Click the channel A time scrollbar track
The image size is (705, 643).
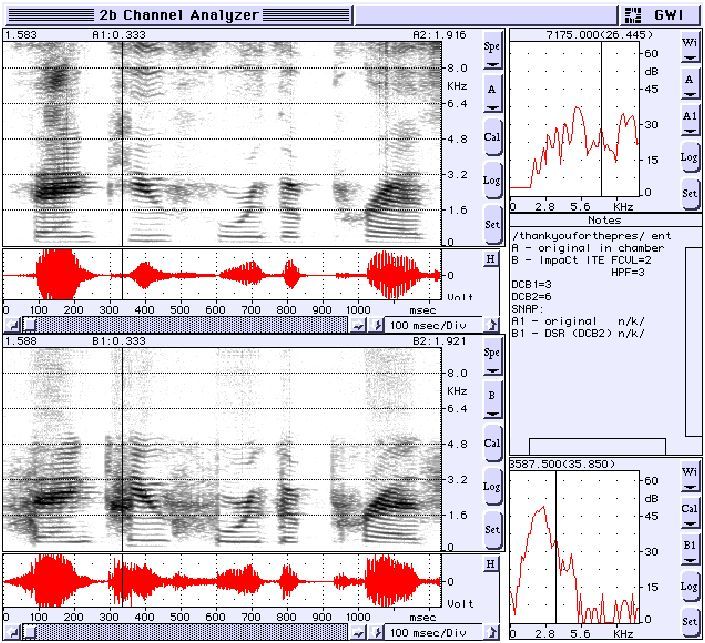point(184,325)
